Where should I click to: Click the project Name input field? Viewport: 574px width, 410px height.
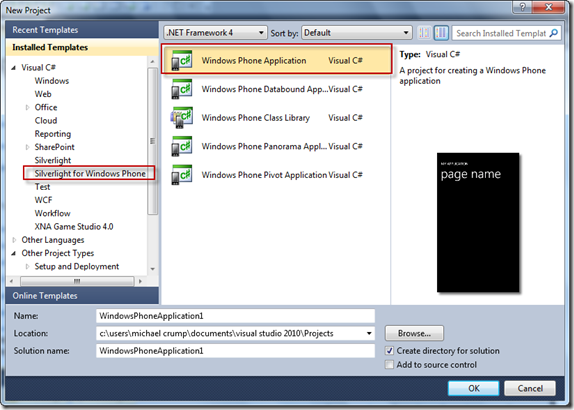click(x=235, y=316)
